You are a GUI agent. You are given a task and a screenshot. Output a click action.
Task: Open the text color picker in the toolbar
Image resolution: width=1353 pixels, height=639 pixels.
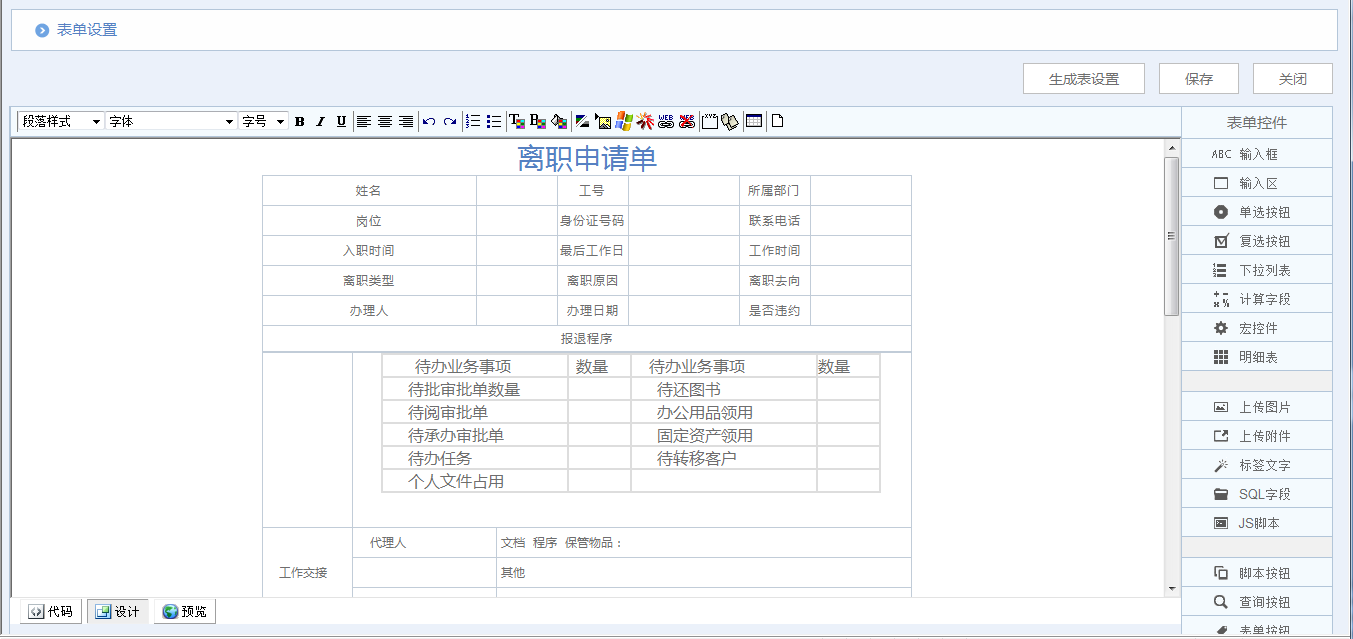514,121
